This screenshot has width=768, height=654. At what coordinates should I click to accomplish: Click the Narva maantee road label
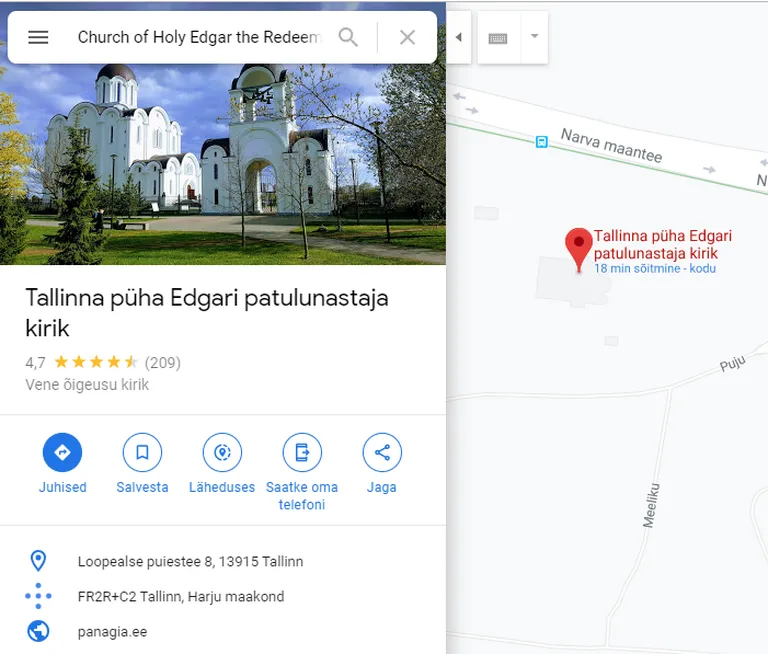[611, 145]
